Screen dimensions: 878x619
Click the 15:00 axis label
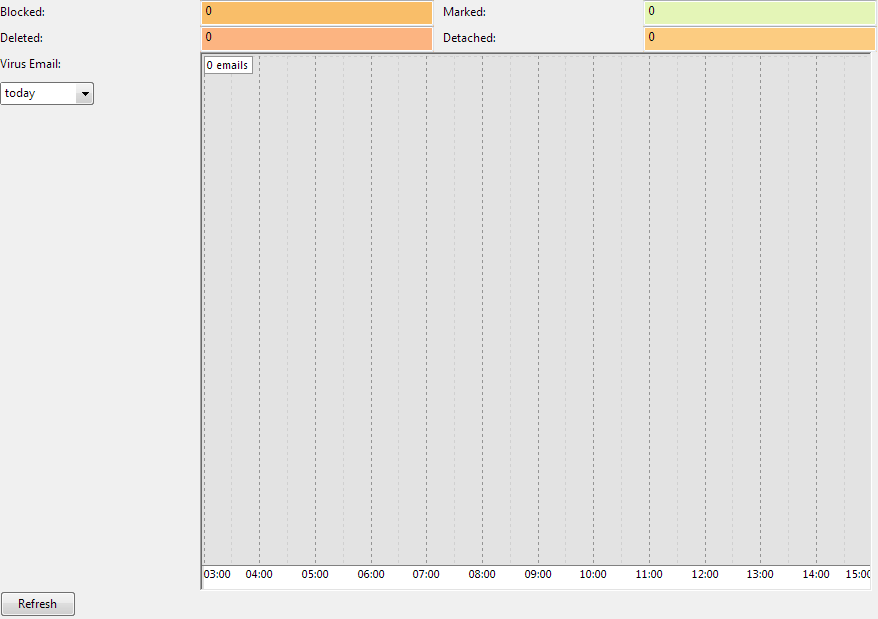(x=859, y=574)
